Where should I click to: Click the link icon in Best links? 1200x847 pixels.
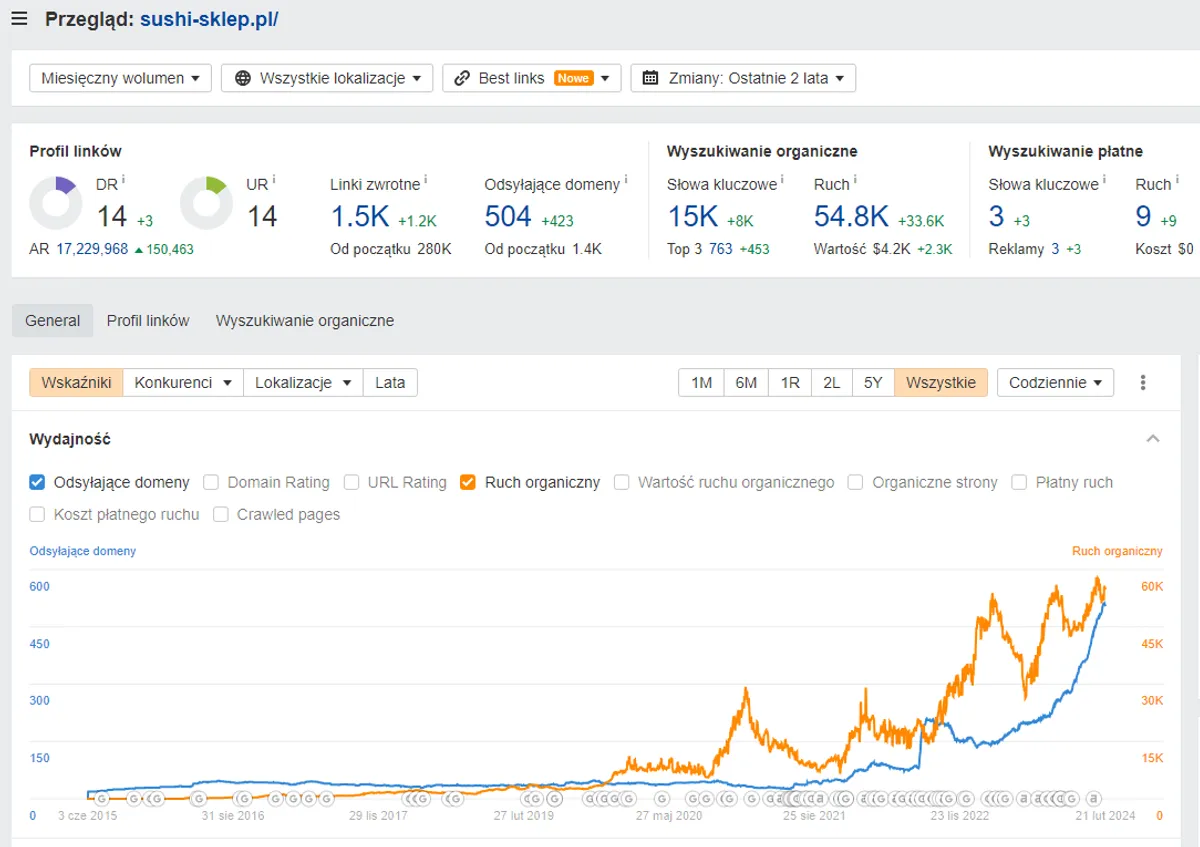tap(462, 78)
